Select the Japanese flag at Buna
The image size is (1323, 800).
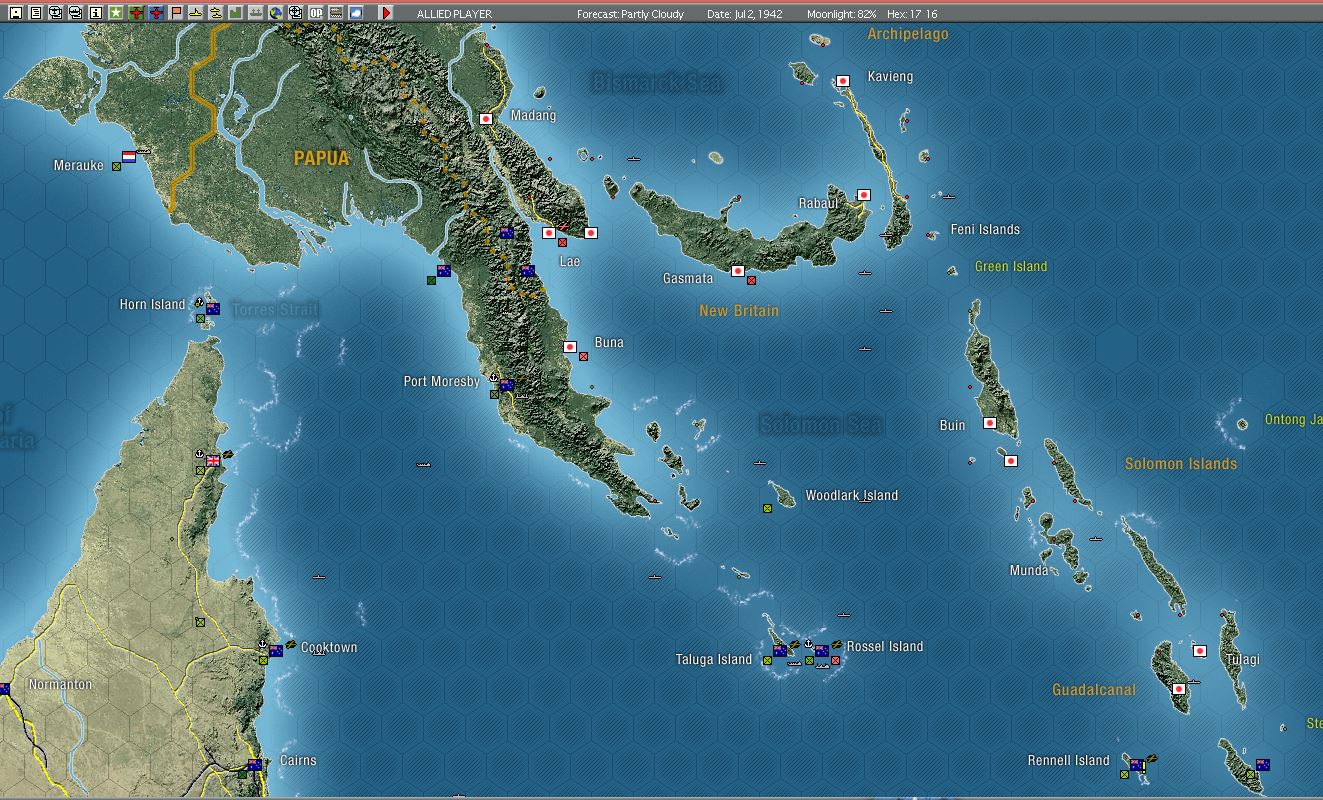pyautogui.click(x=570, y=347)
